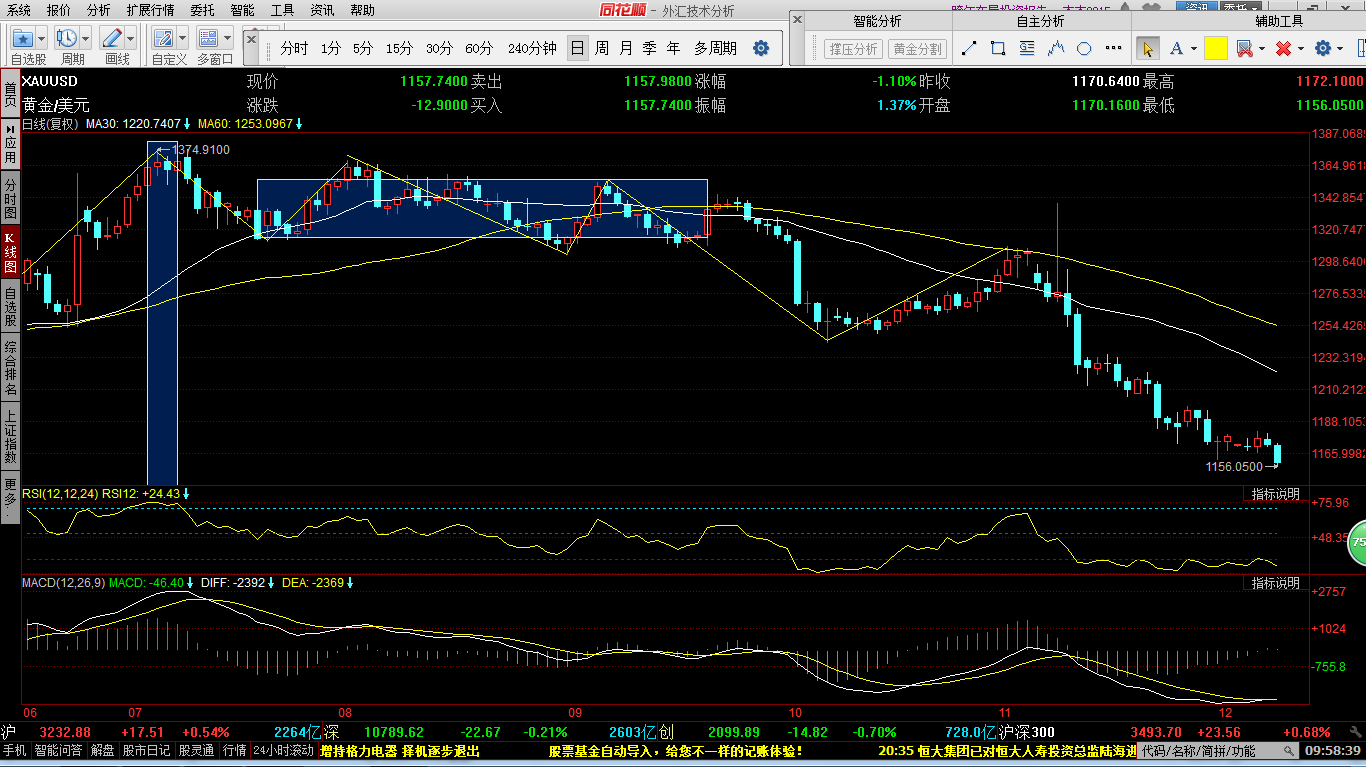Open the 自选股 star folder icon
The image size is (1366, 767).
point(22,38)
